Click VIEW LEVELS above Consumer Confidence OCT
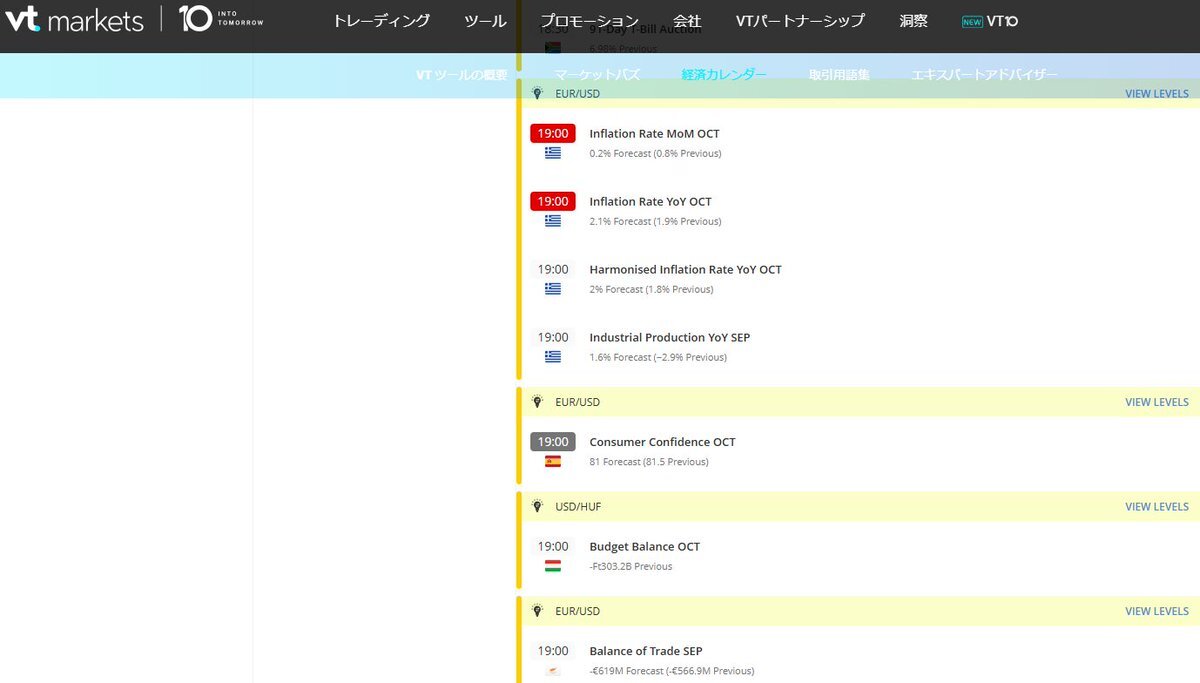Viewport: 1200px width, 683px height. pos(1157,402)
